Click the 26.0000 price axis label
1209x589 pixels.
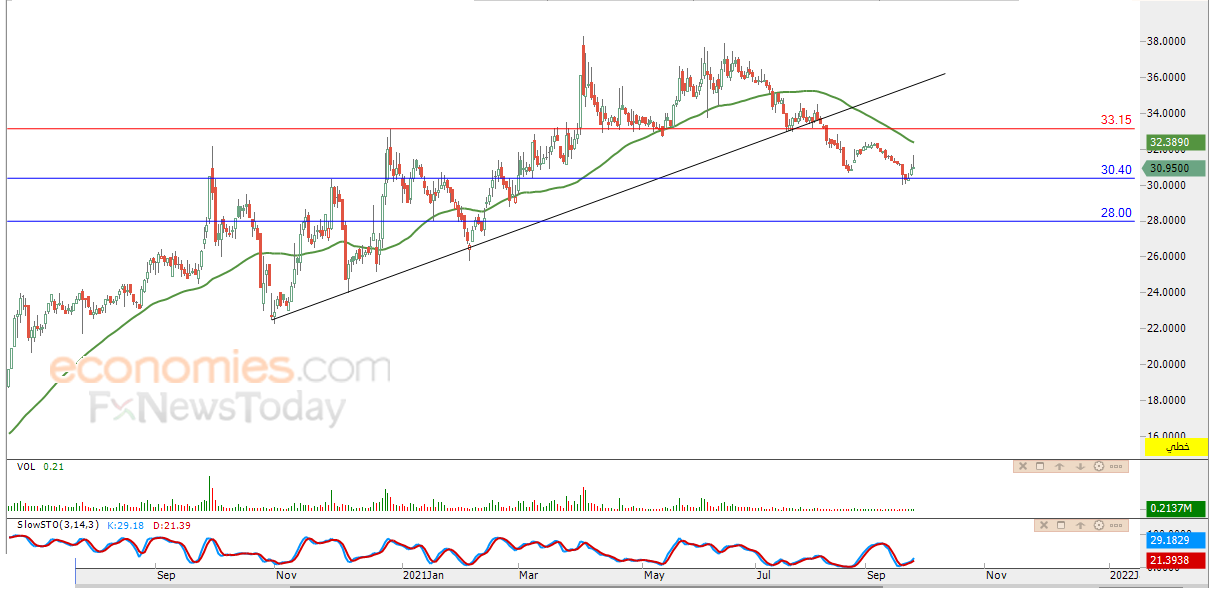click(1166, 257)
